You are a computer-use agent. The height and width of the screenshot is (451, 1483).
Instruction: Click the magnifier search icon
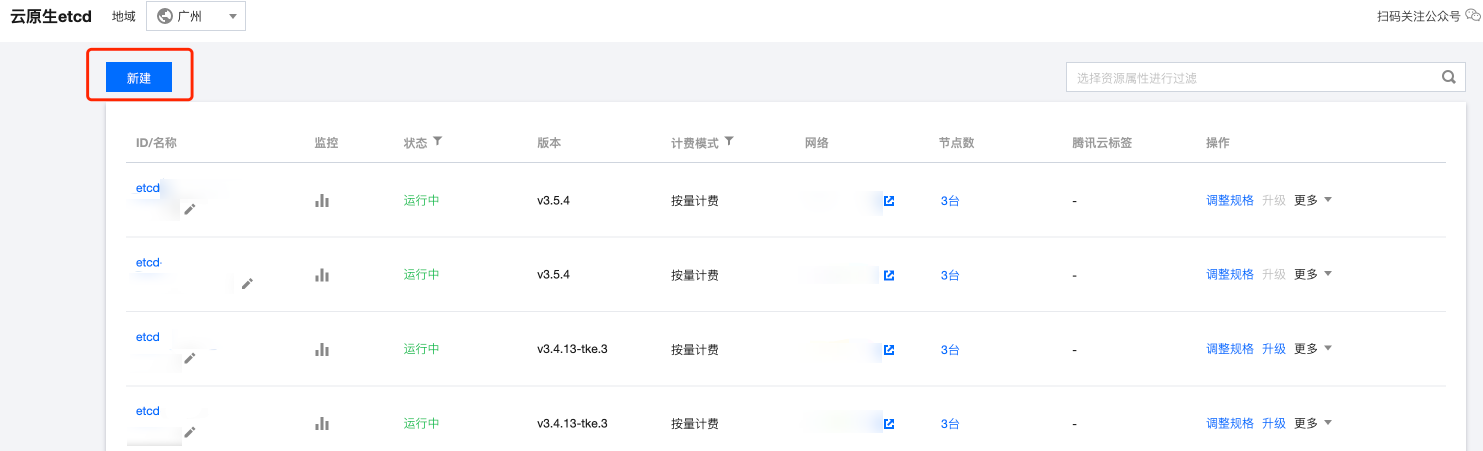pos(1448,77)
